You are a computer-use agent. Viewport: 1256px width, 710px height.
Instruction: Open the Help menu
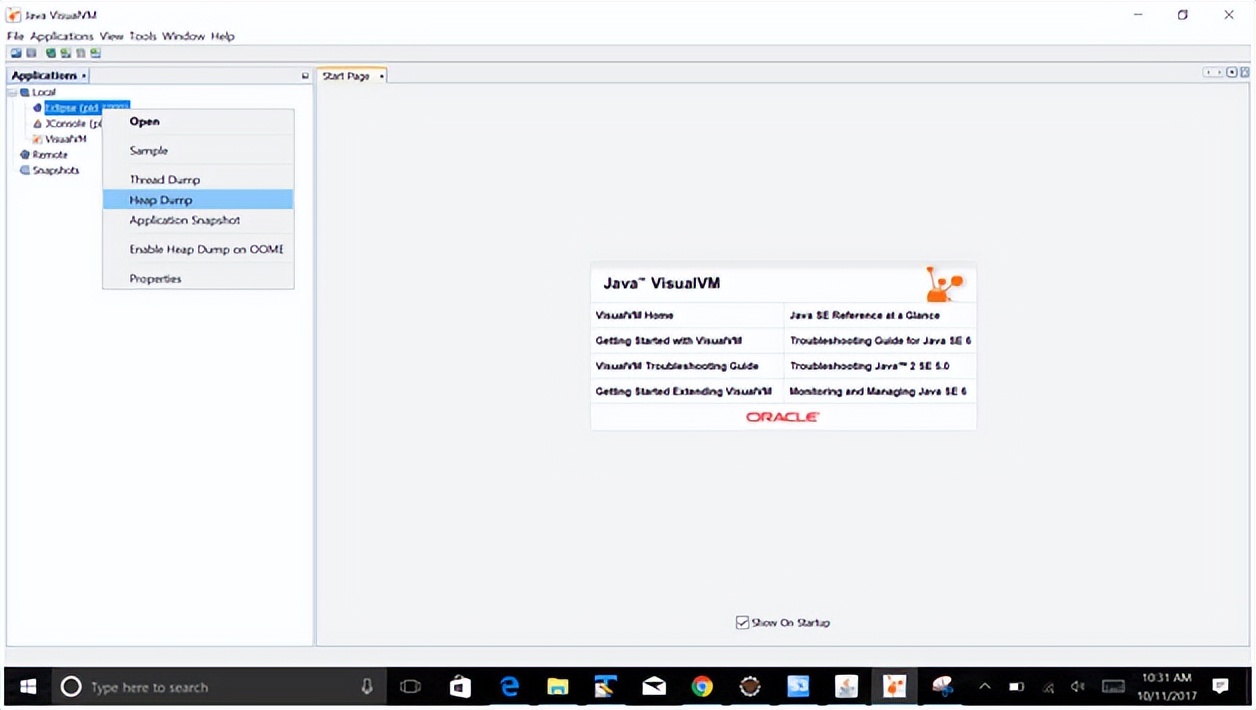pos(222,36)
